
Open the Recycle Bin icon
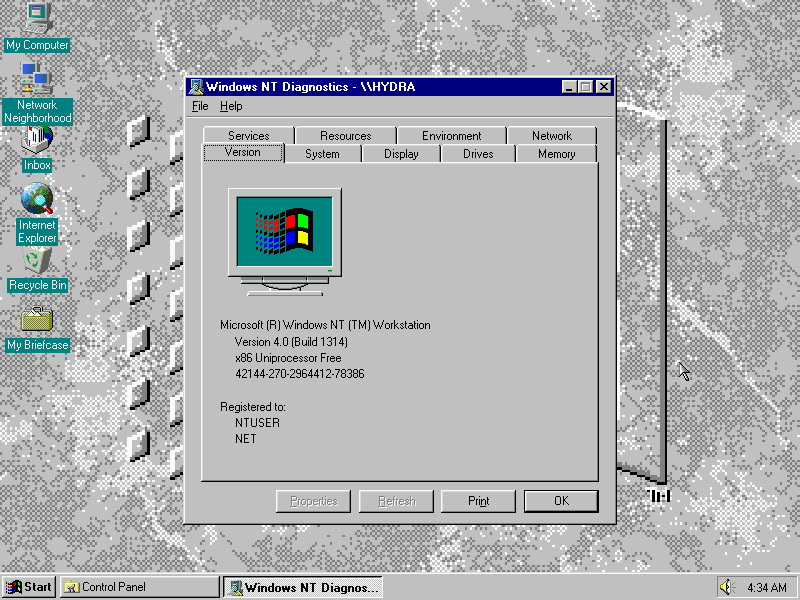point(37,262)
